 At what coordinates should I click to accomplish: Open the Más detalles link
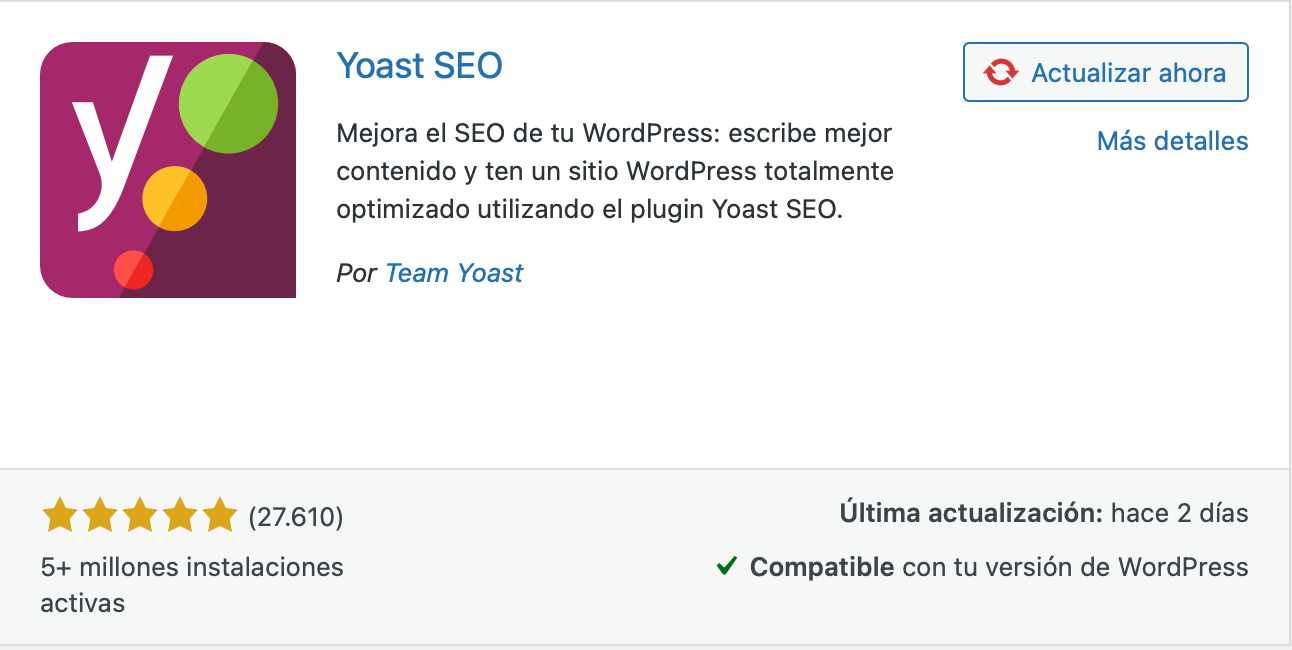(x=1173, y=141)
